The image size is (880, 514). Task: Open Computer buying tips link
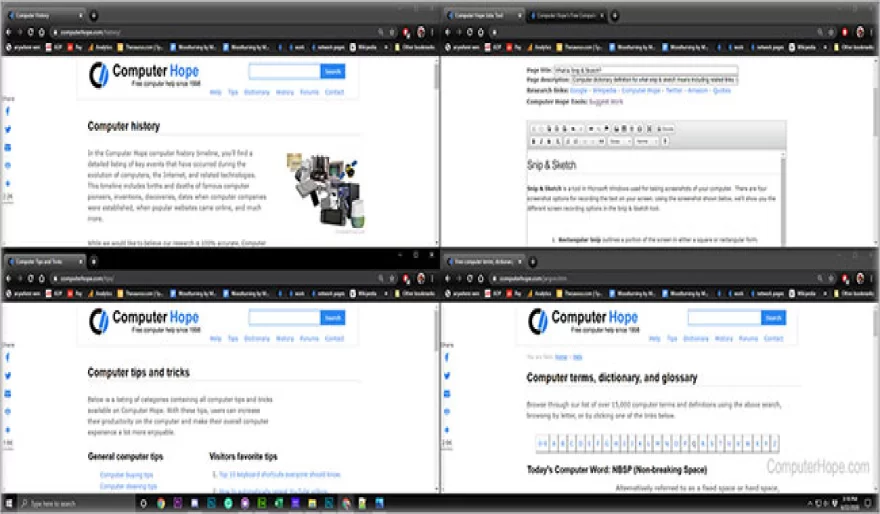126,475
